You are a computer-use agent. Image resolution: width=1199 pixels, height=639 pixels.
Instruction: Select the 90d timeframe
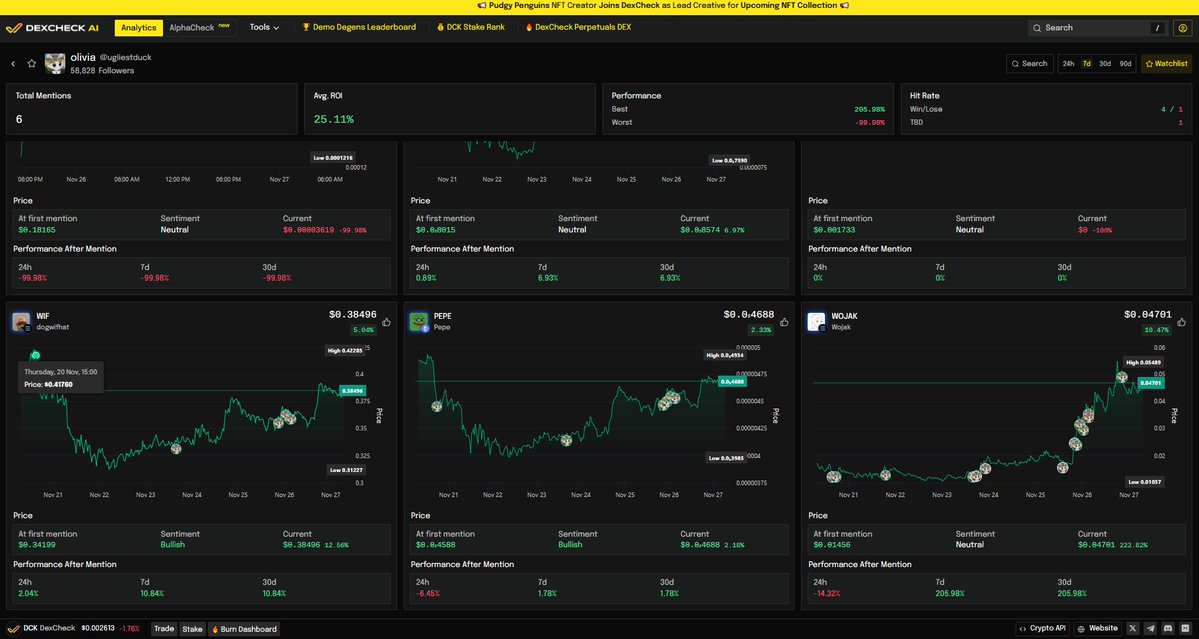pyautogui.click(x=1125, y=64)
